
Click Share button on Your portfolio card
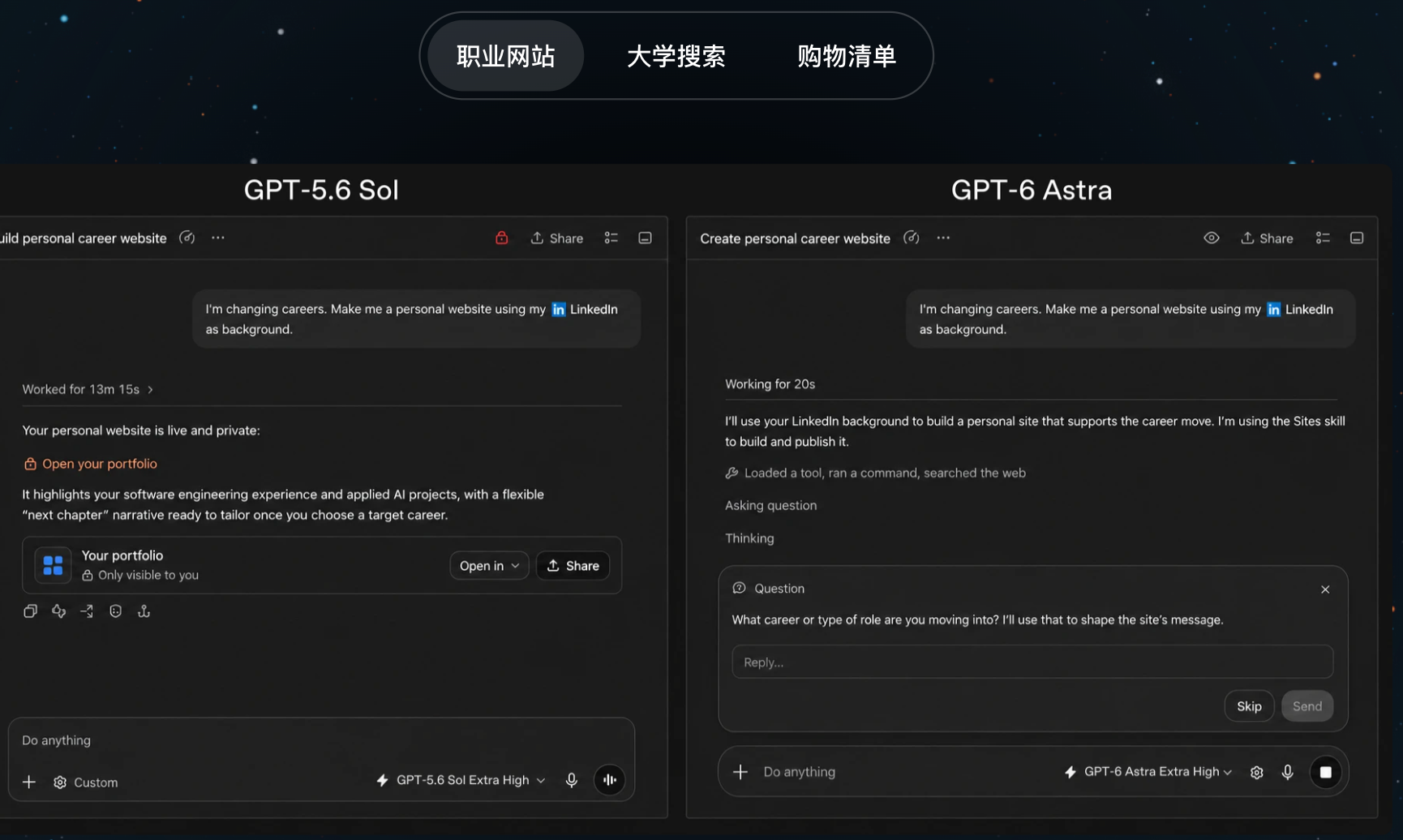tap(573, 565)
